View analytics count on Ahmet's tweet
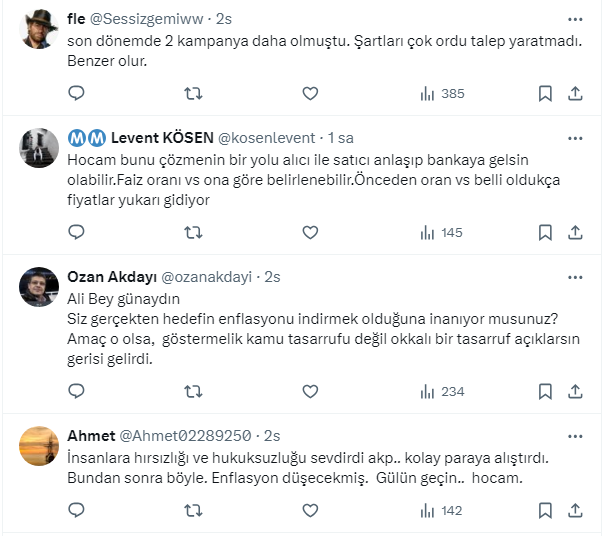 [440, 510]
